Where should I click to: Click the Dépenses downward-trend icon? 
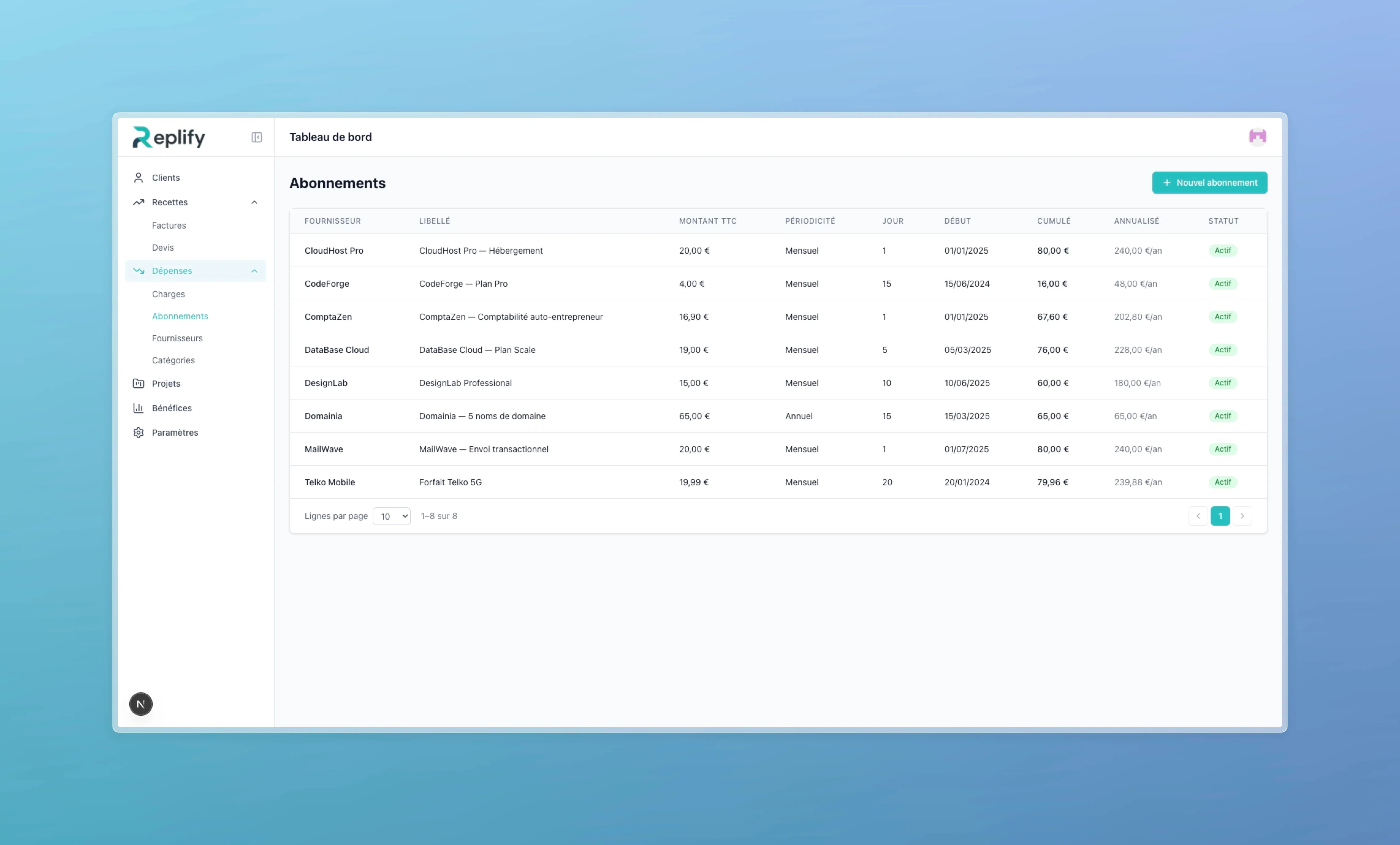coord(138,271)
